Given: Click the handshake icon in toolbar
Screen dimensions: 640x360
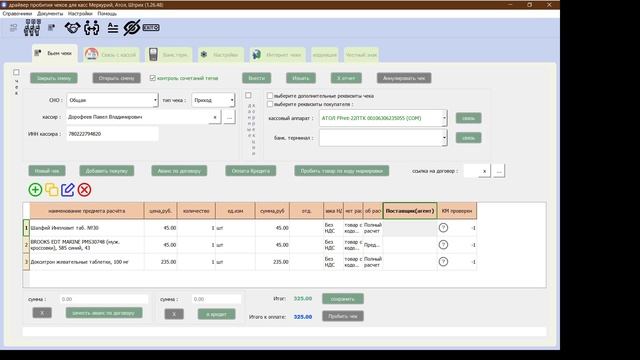Looking at the screenshot, I should [x=72, y=28].
